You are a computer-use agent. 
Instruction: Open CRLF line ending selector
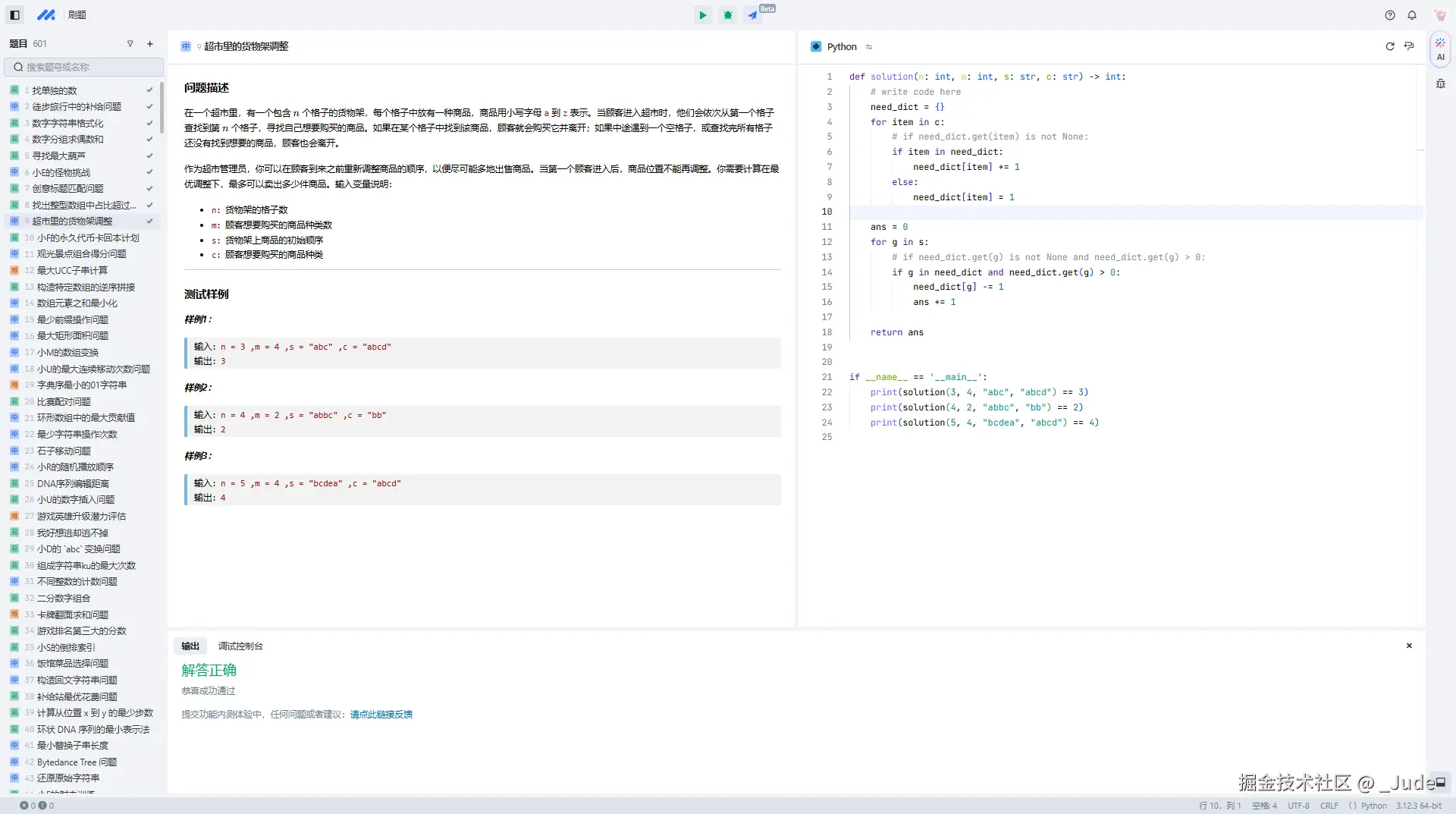point(1329,806)
